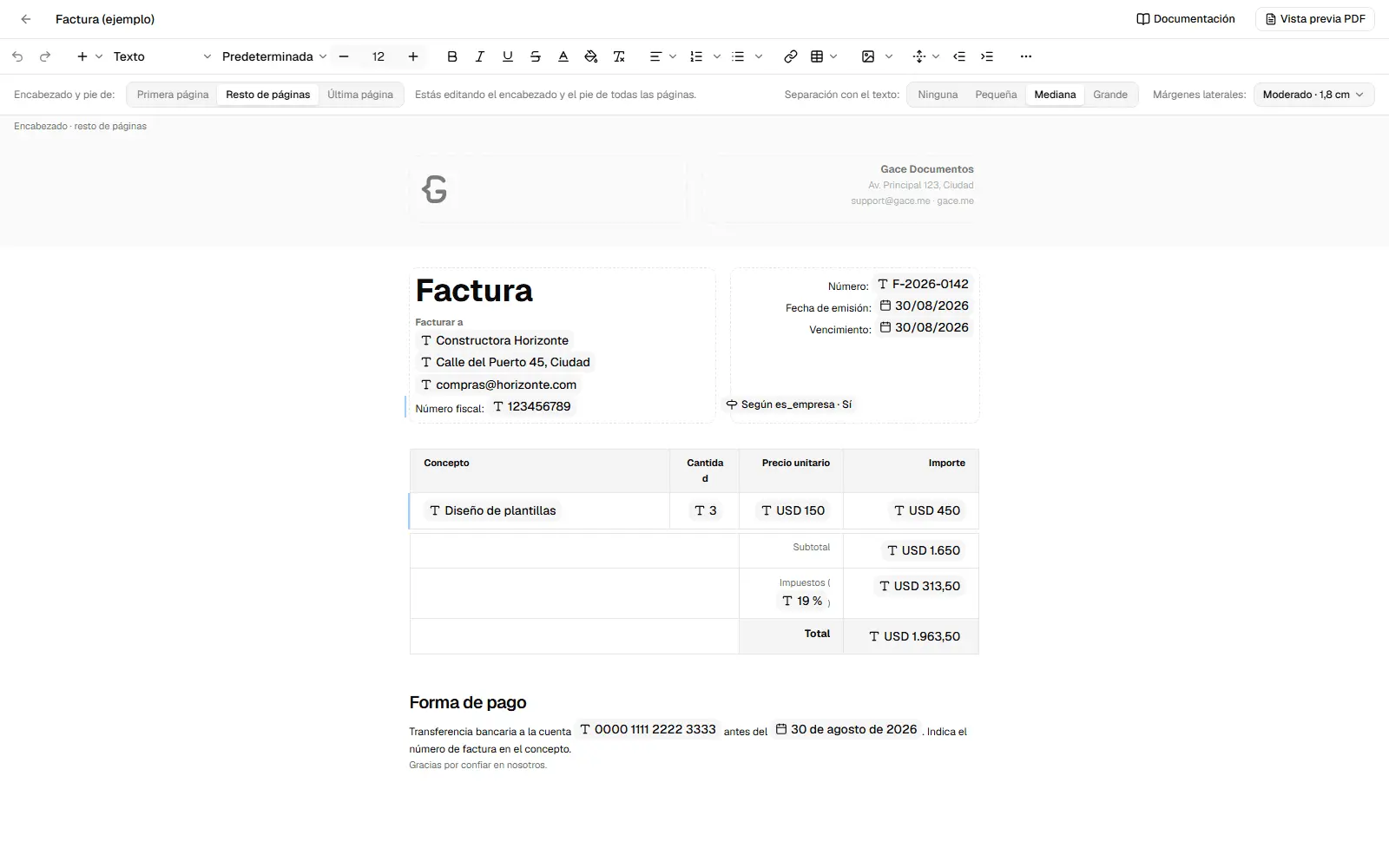The width and height of the screenshot is (1389, 868).
Task: Open Vista previa PDF
Action: click(1315, 19)
